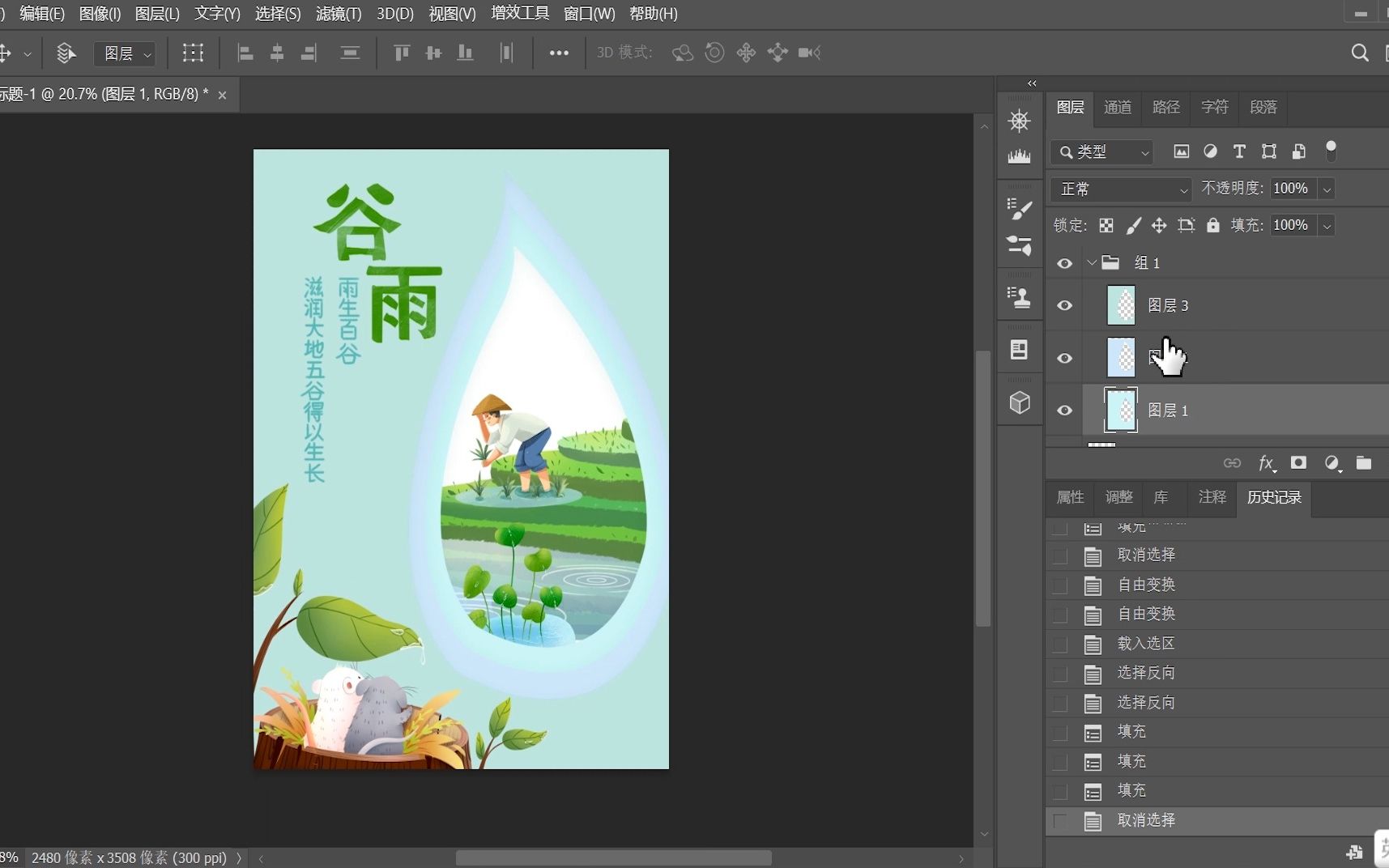Hide the 组 1 group visibility eye
Screen dimensions: 1389x868
pyautogui.click(x=1065, y=263)
